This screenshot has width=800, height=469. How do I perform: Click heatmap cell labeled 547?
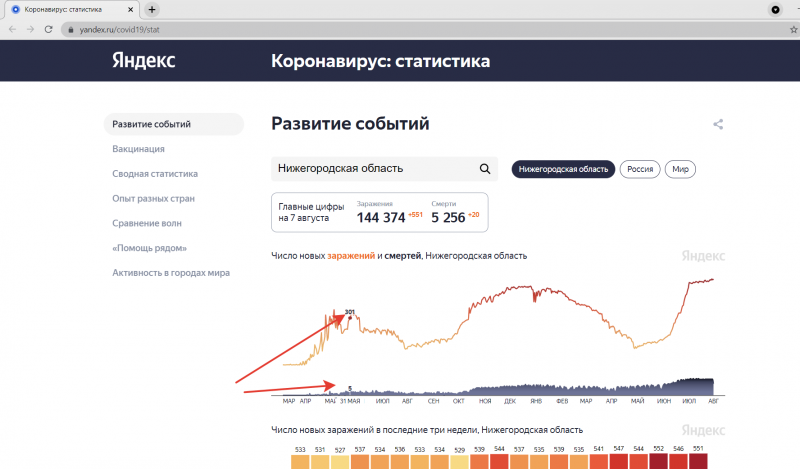tap(618, 462)
